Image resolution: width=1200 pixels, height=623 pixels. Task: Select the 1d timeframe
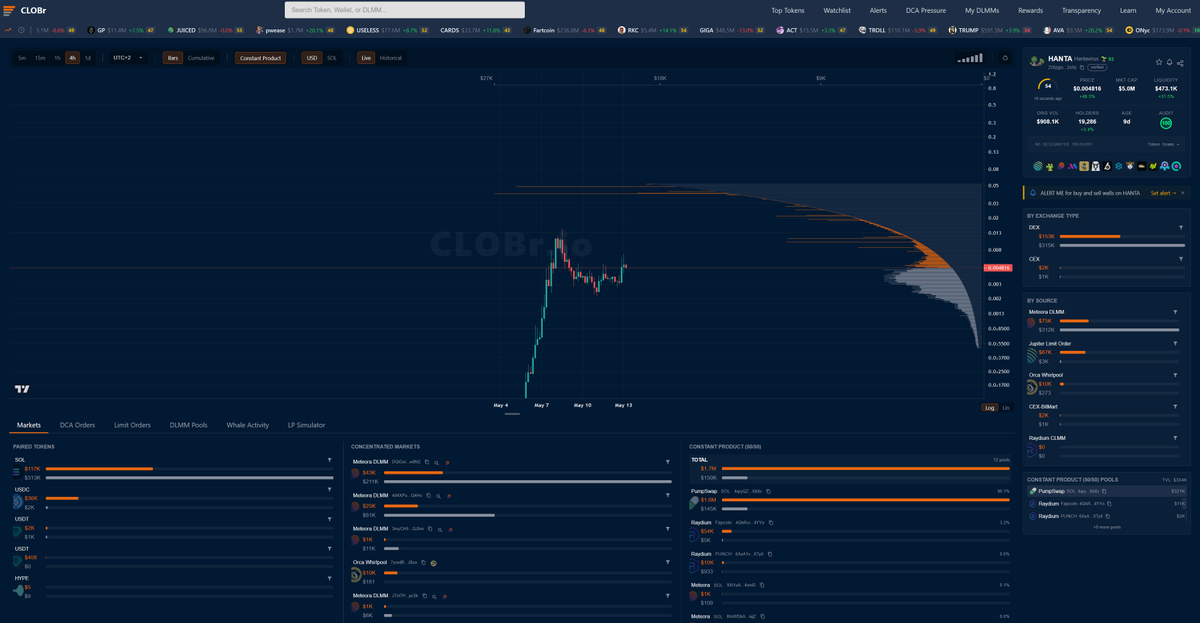pyautogui.click(x=87, y=58)
